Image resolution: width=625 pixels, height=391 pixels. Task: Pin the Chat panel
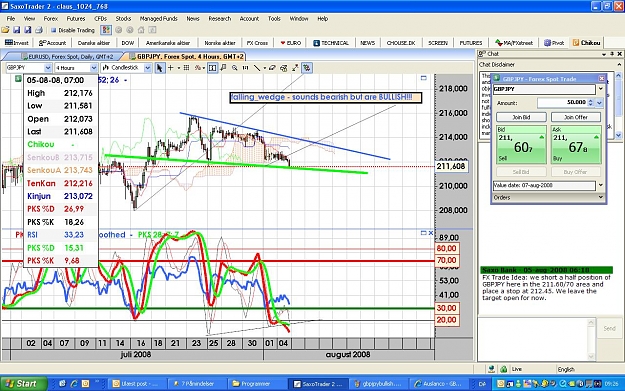point(613,54)
